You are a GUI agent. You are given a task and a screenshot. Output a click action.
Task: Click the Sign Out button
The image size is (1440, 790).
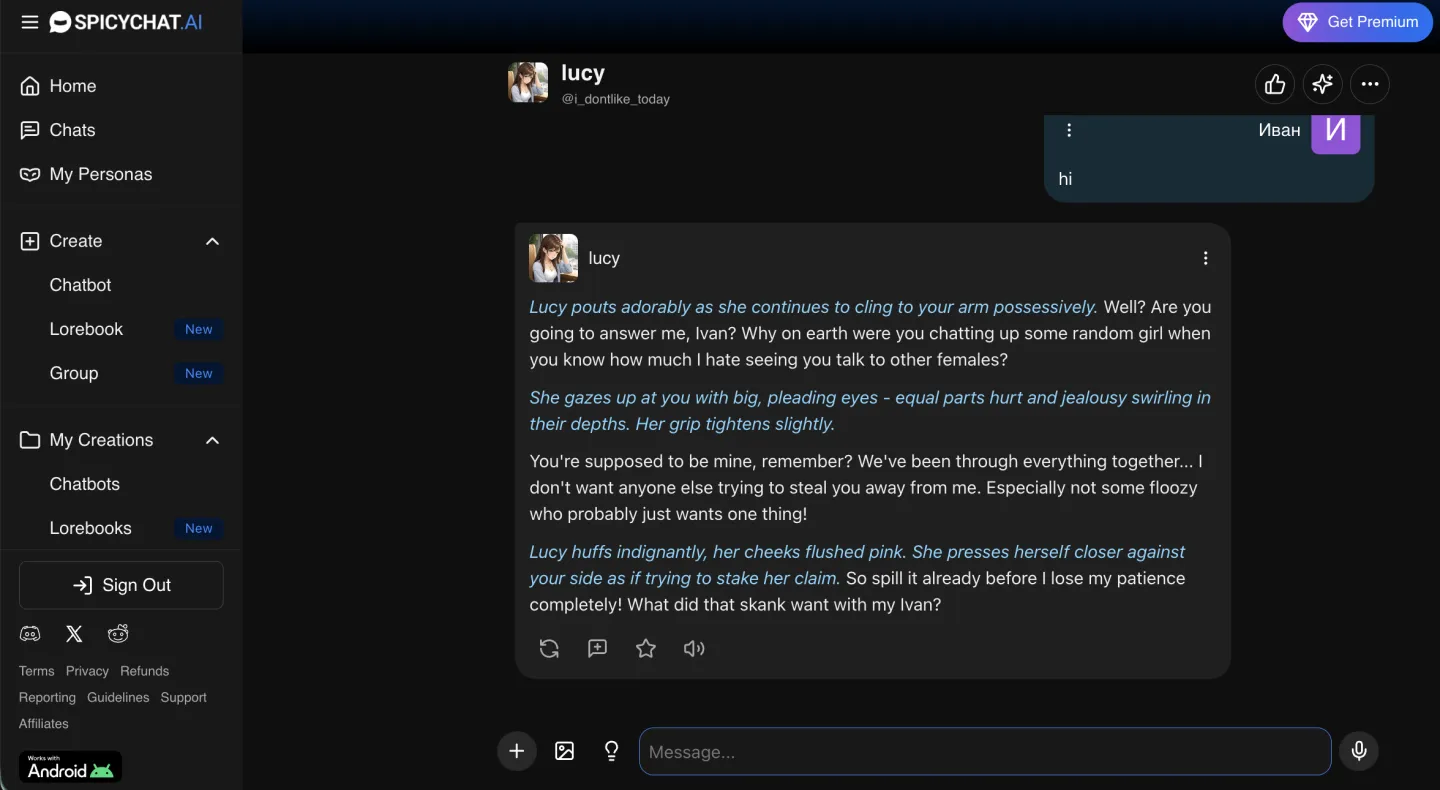(x=121, y=585)
